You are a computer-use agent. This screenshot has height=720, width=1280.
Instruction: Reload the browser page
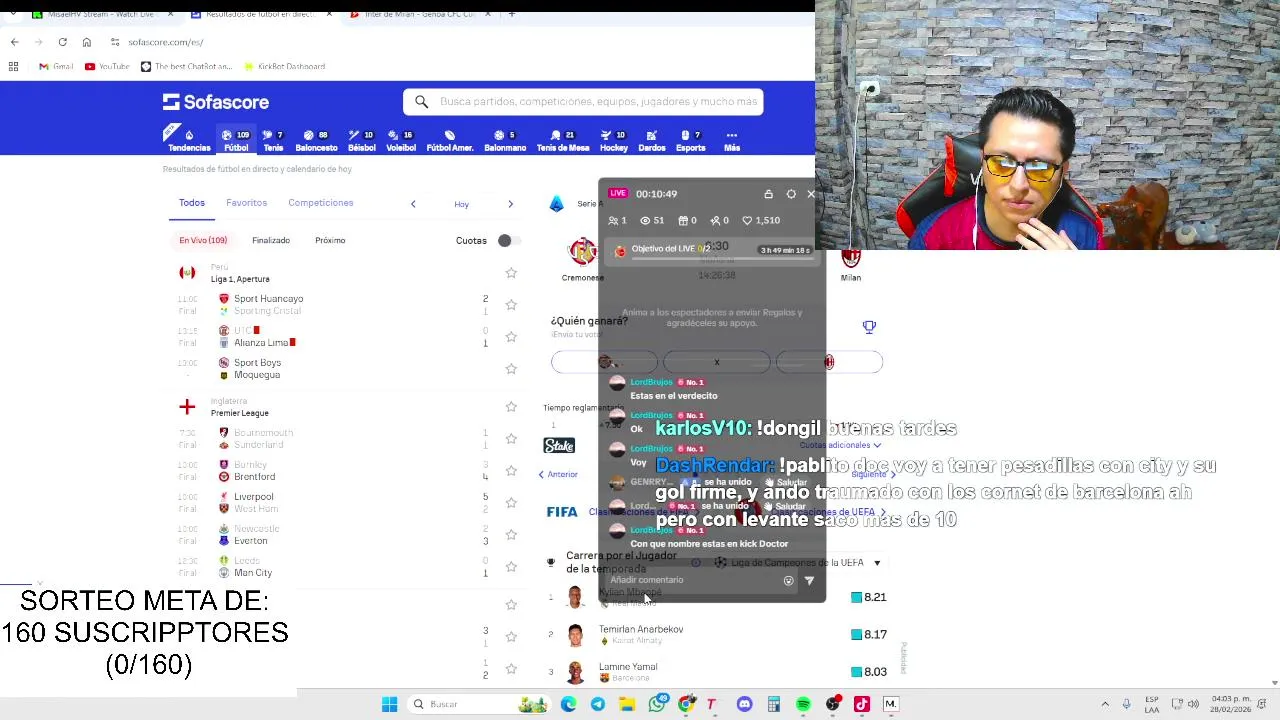[x=62, y=42]
